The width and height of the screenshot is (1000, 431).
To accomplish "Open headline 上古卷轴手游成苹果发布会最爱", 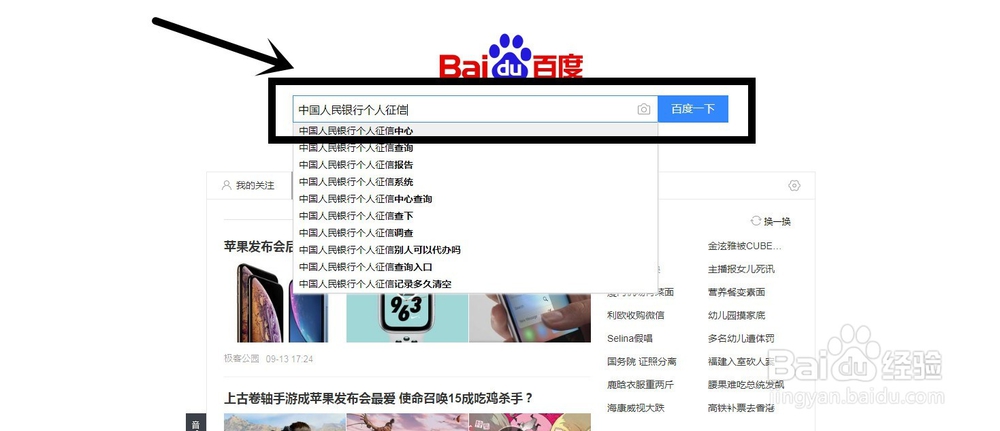I will point(378,399).
